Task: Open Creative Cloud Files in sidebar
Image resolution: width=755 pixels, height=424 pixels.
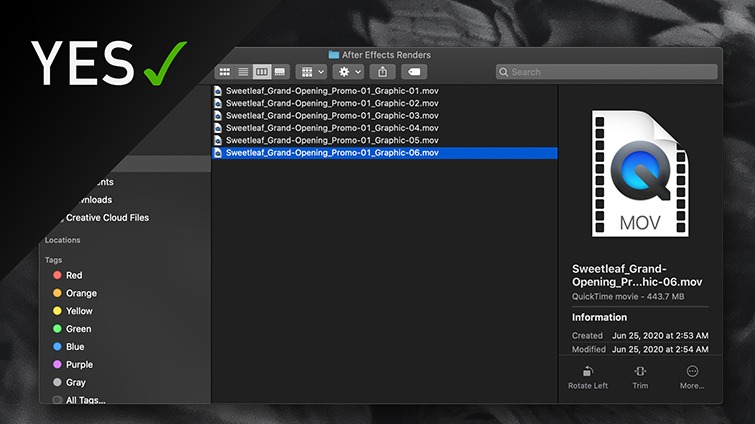Action: (107, 218)
